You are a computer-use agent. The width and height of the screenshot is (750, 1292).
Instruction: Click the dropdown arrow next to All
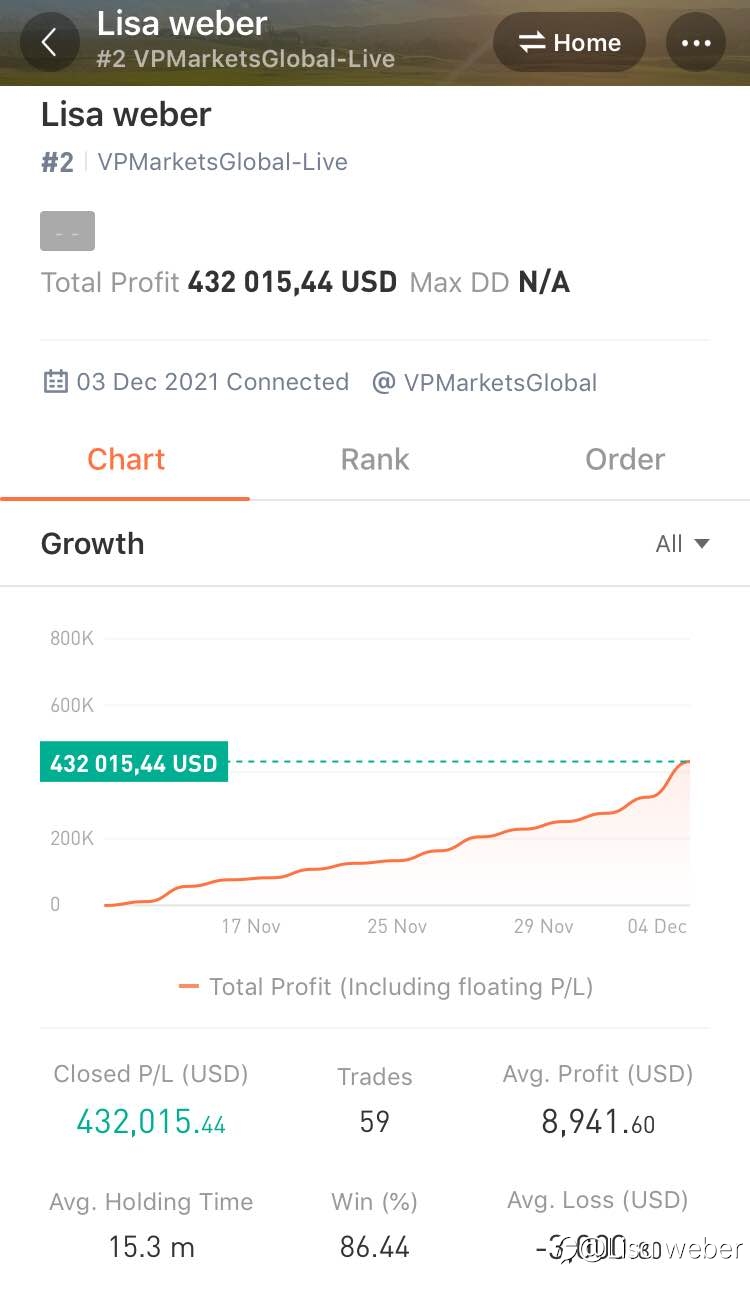[x=701, y=544]
